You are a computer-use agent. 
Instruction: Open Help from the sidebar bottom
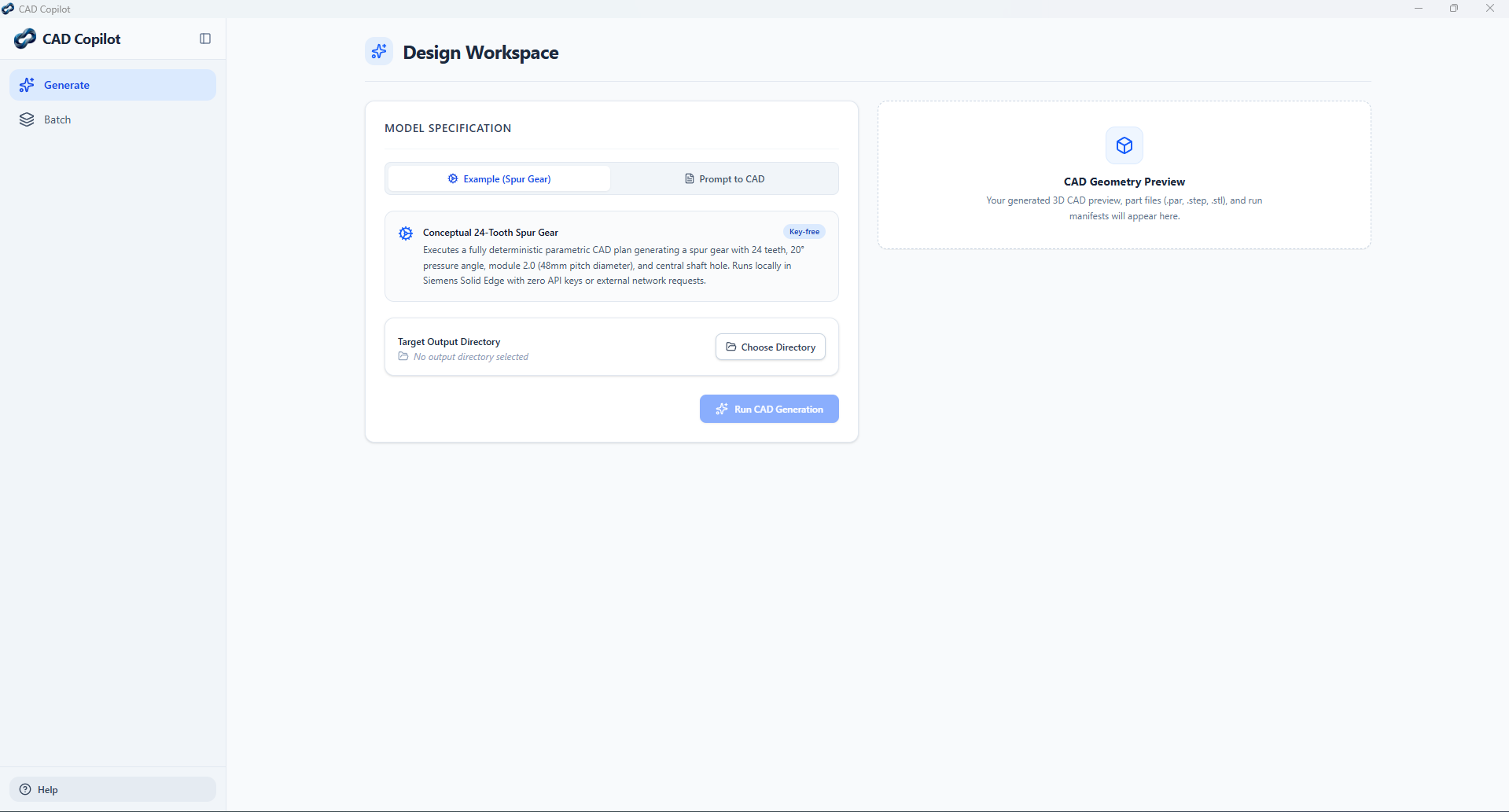click(x=112, y=789)
